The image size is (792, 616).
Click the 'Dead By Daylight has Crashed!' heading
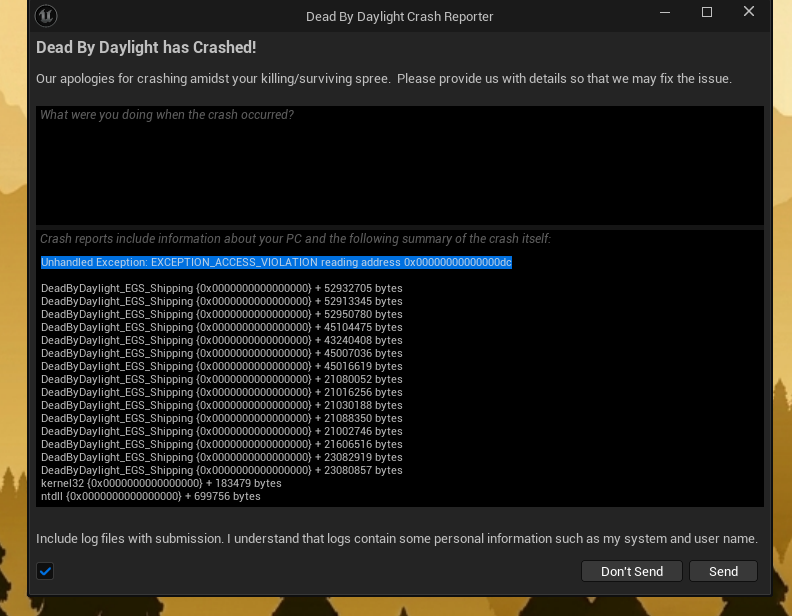click(146, 47)
